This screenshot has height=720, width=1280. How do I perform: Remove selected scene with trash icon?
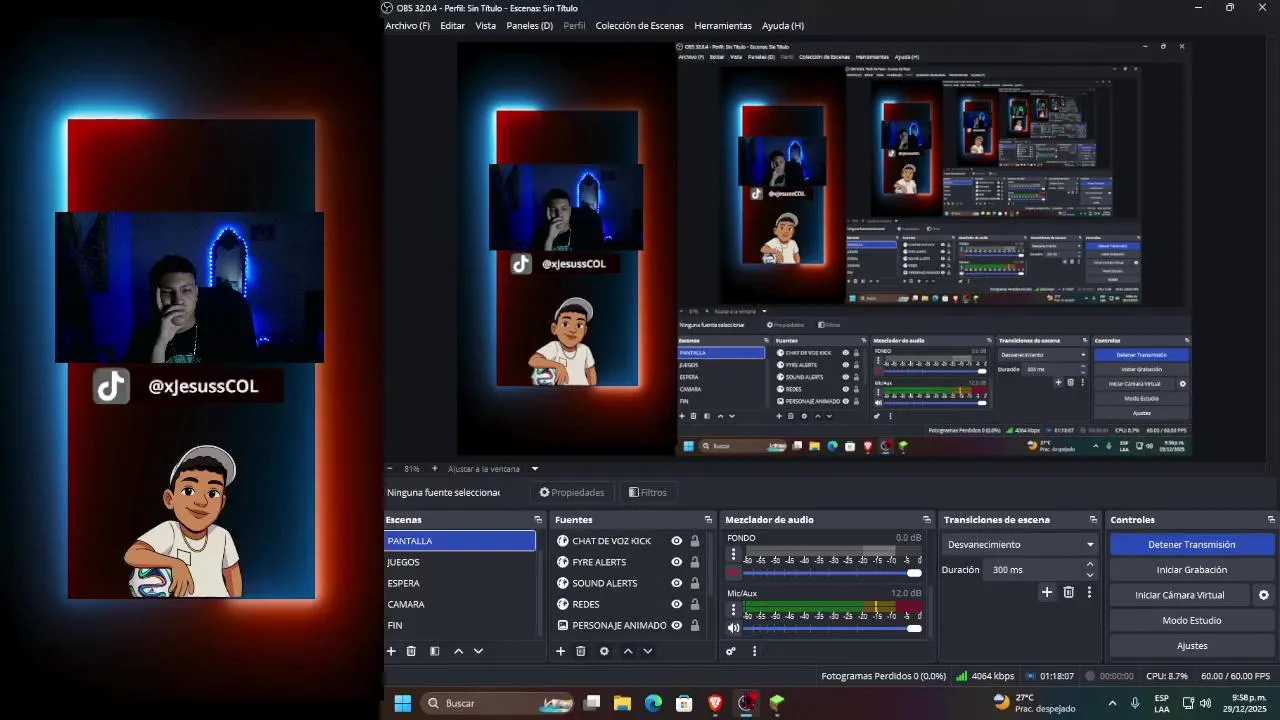(411, 651)
